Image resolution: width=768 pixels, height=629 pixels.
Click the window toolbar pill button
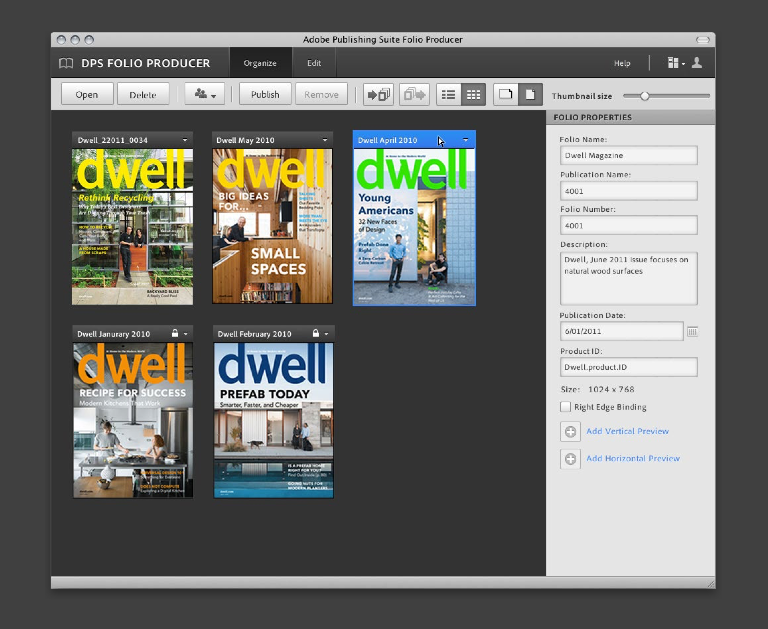703,40
